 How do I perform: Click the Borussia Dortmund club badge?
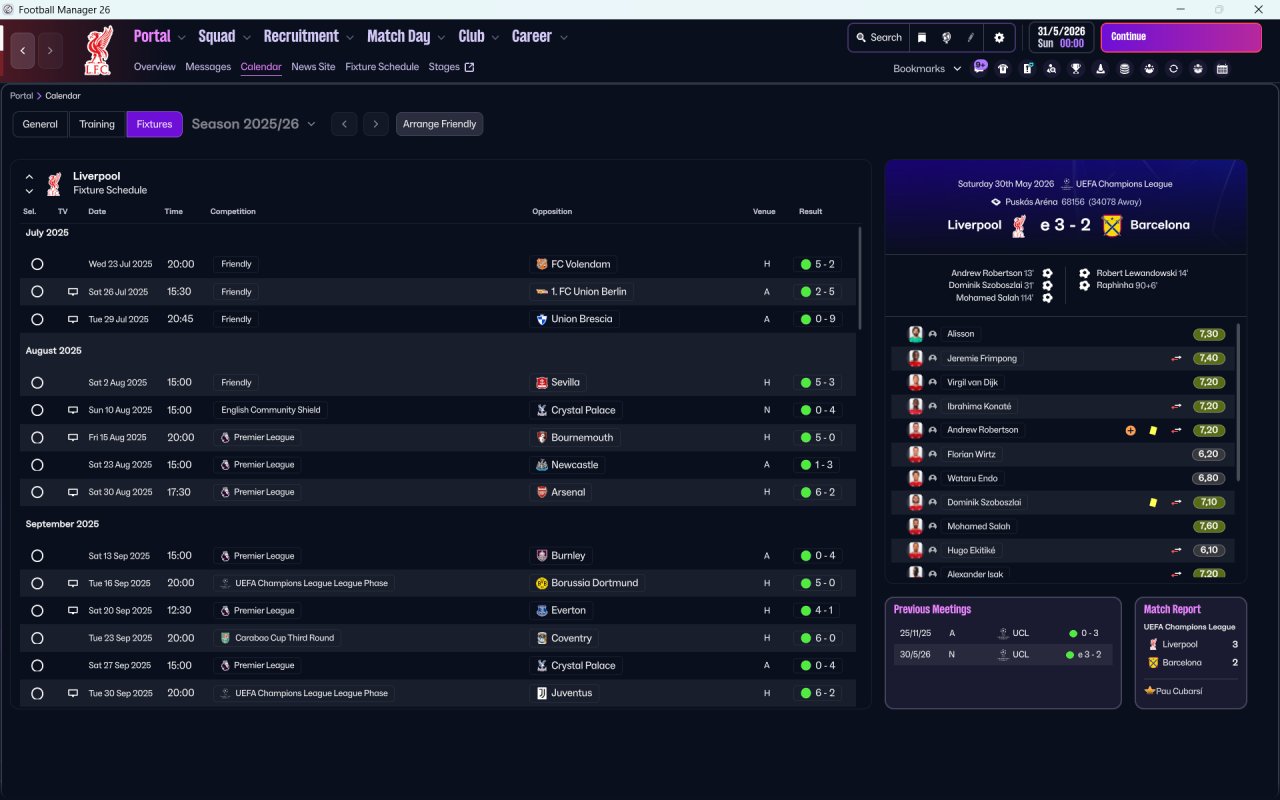pos(542,583)
